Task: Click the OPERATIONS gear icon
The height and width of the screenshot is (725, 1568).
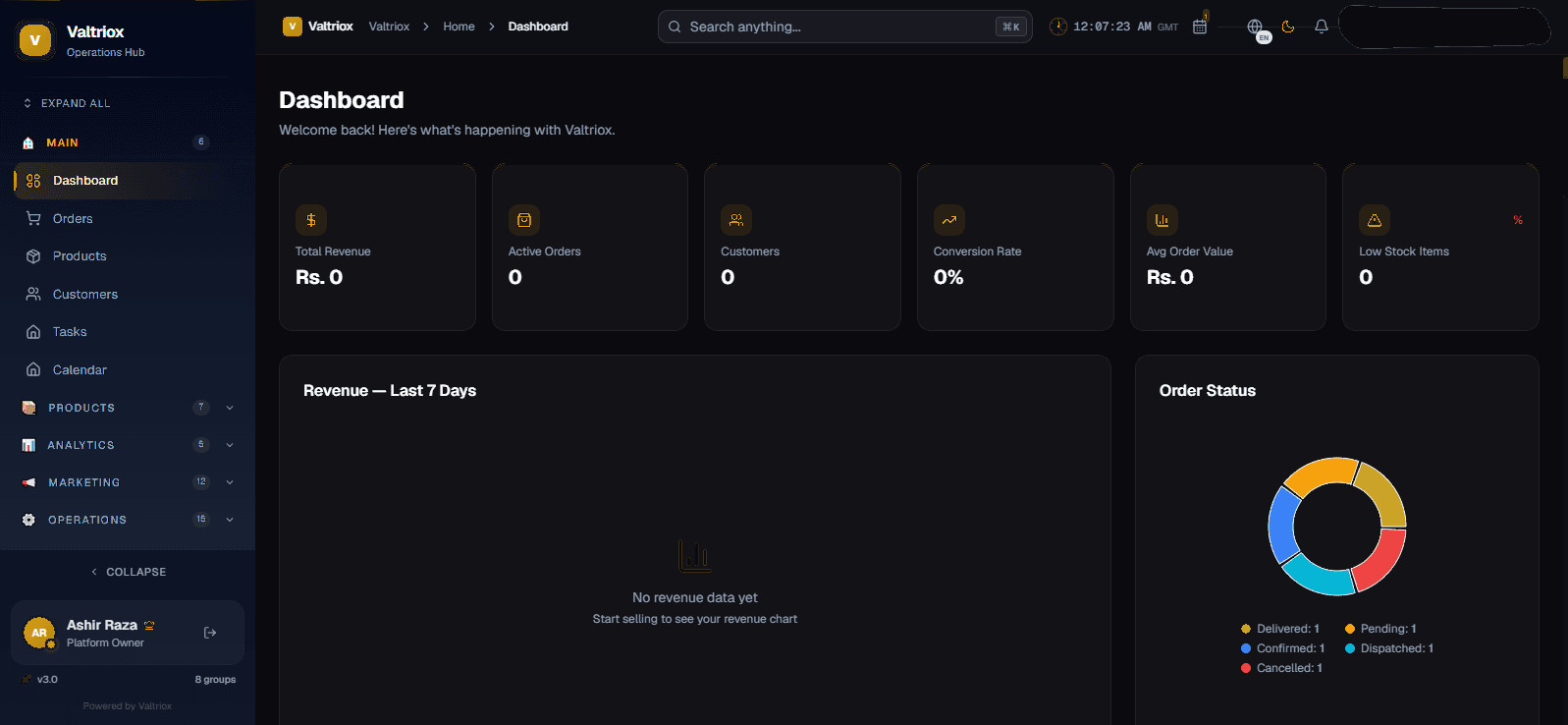Action: pos(28,520)
